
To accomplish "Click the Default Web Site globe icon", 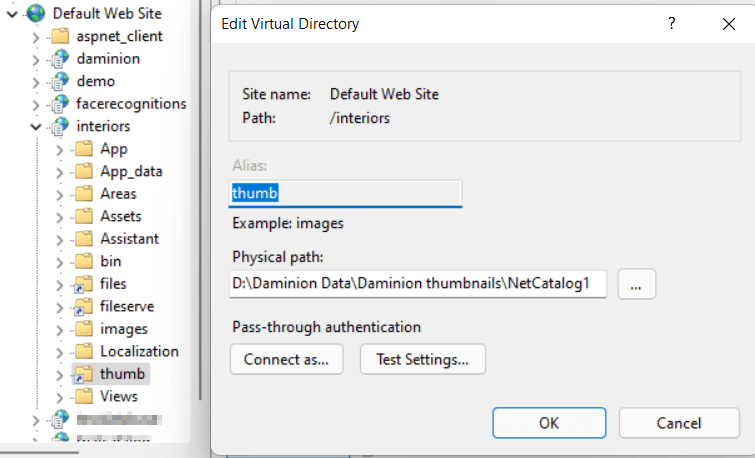I will [x=36, y=14].
